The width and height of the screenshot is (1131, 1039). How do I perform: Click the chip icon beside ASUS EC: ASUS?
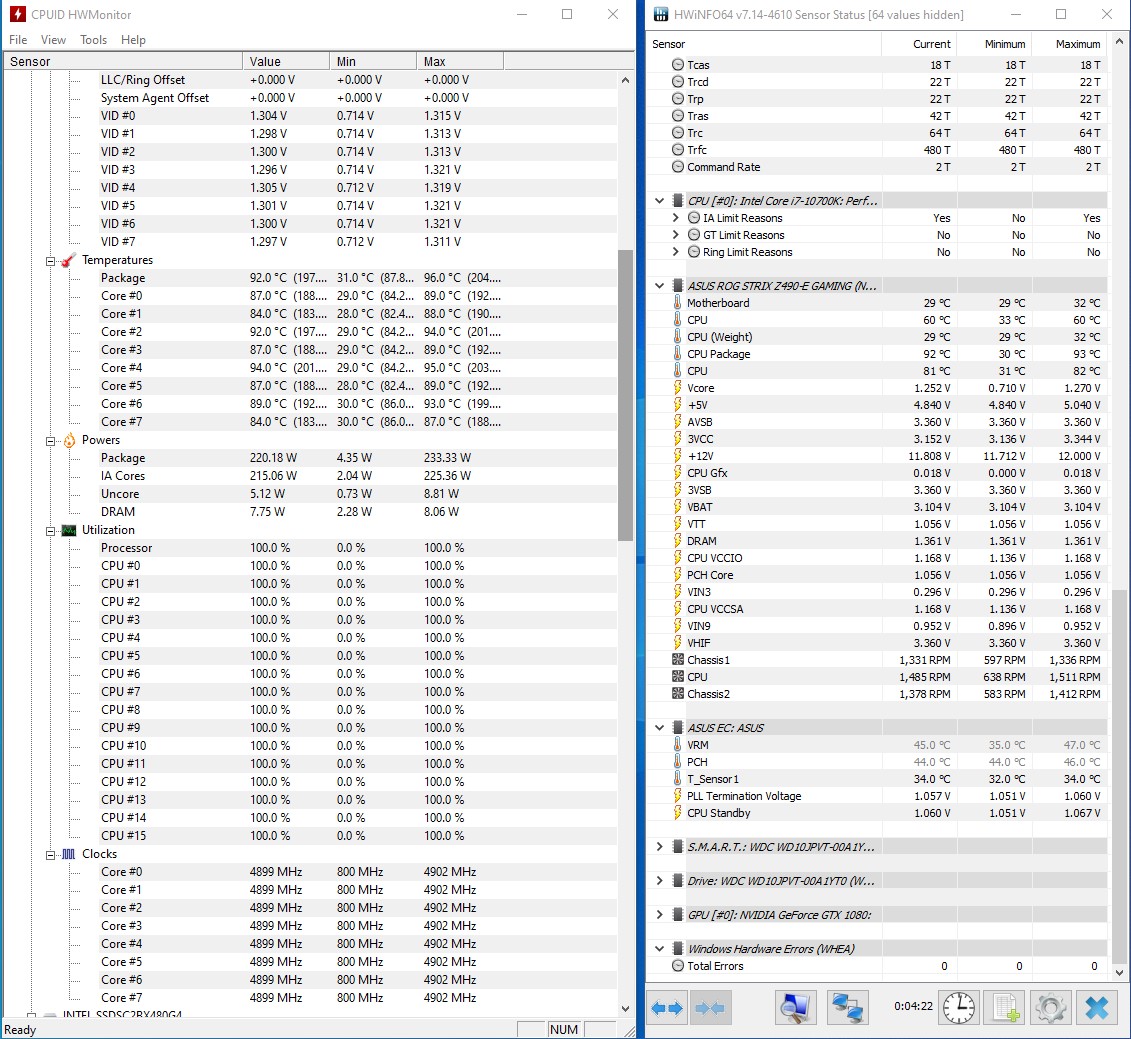coord(678,727)
